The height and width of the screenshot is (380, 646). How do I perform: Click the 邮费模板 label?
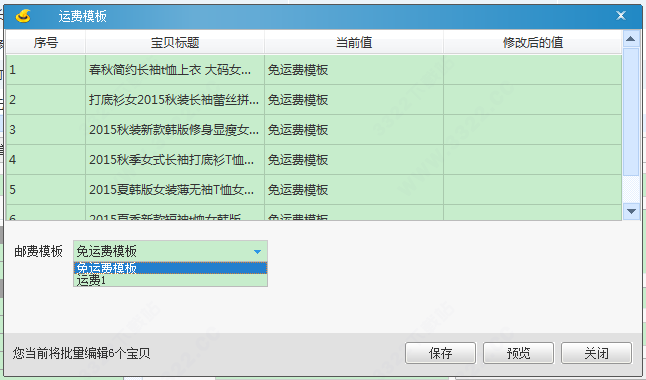38,251
